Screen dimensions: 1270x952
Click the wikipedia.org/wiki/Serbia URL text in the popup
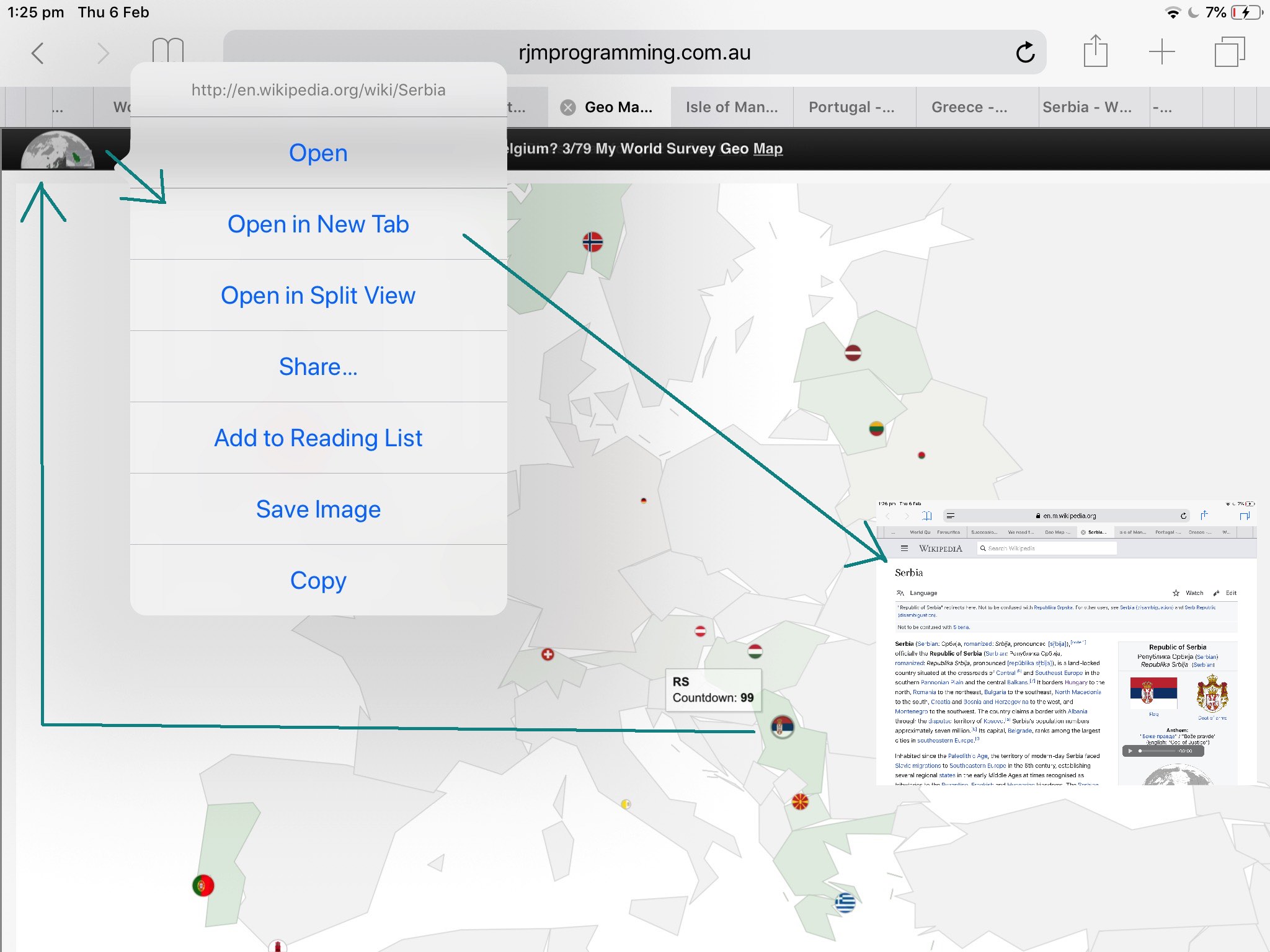click(x=318, y=90)
